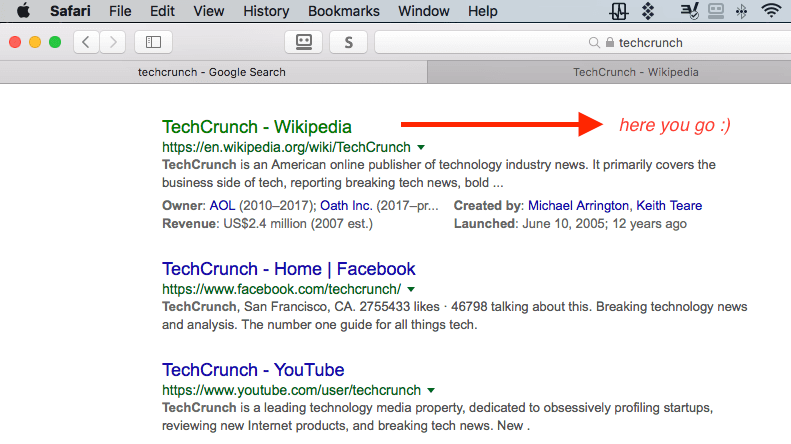Toggle the Safari sidebar
Viewport: 791px width, 444px height.
point(153,42)
